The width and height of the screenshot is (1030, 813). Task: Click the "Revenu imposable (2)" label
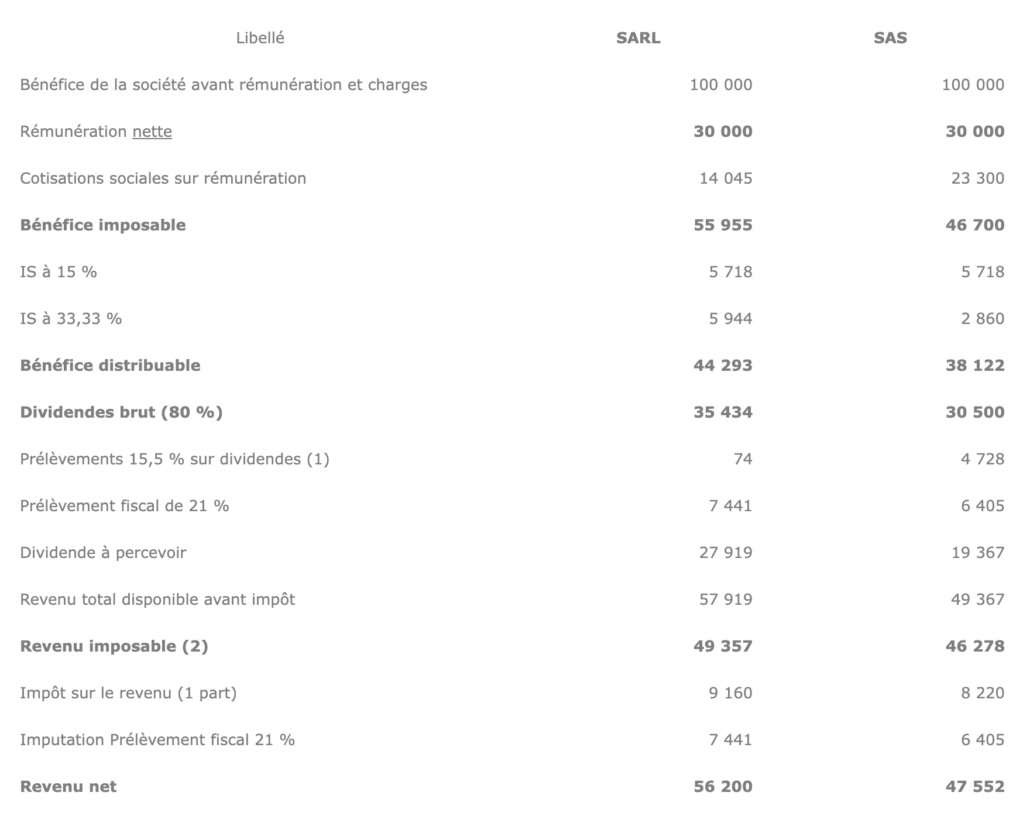(114, 647)
